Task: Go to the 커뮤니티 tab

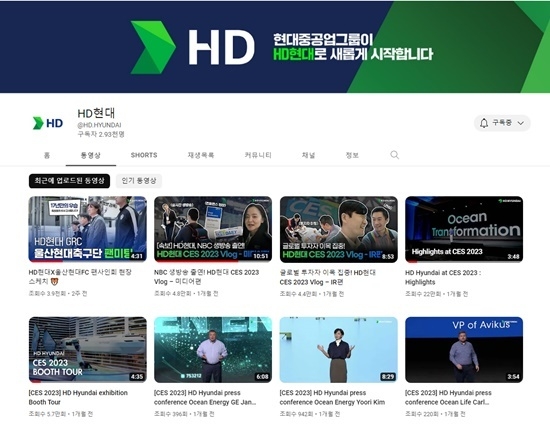Action: click(x=258, y=155)
